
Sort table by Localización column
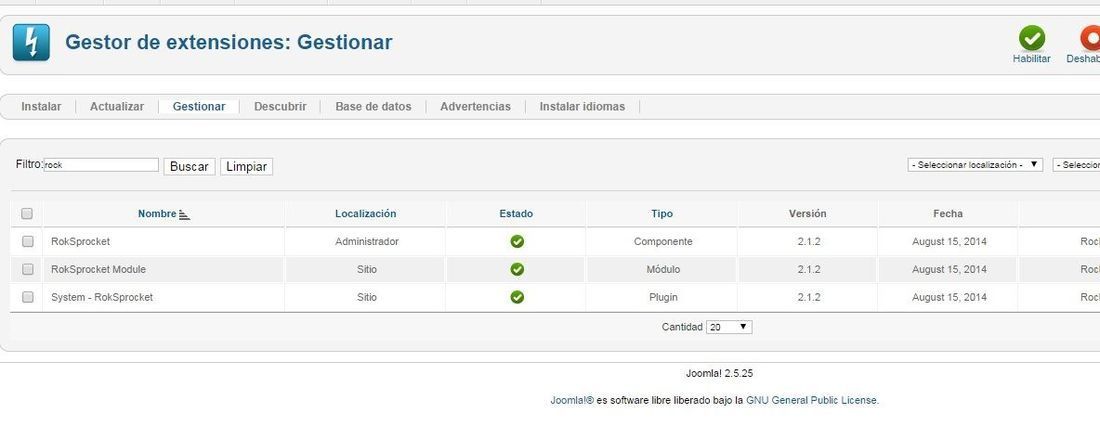pos(365,214)
